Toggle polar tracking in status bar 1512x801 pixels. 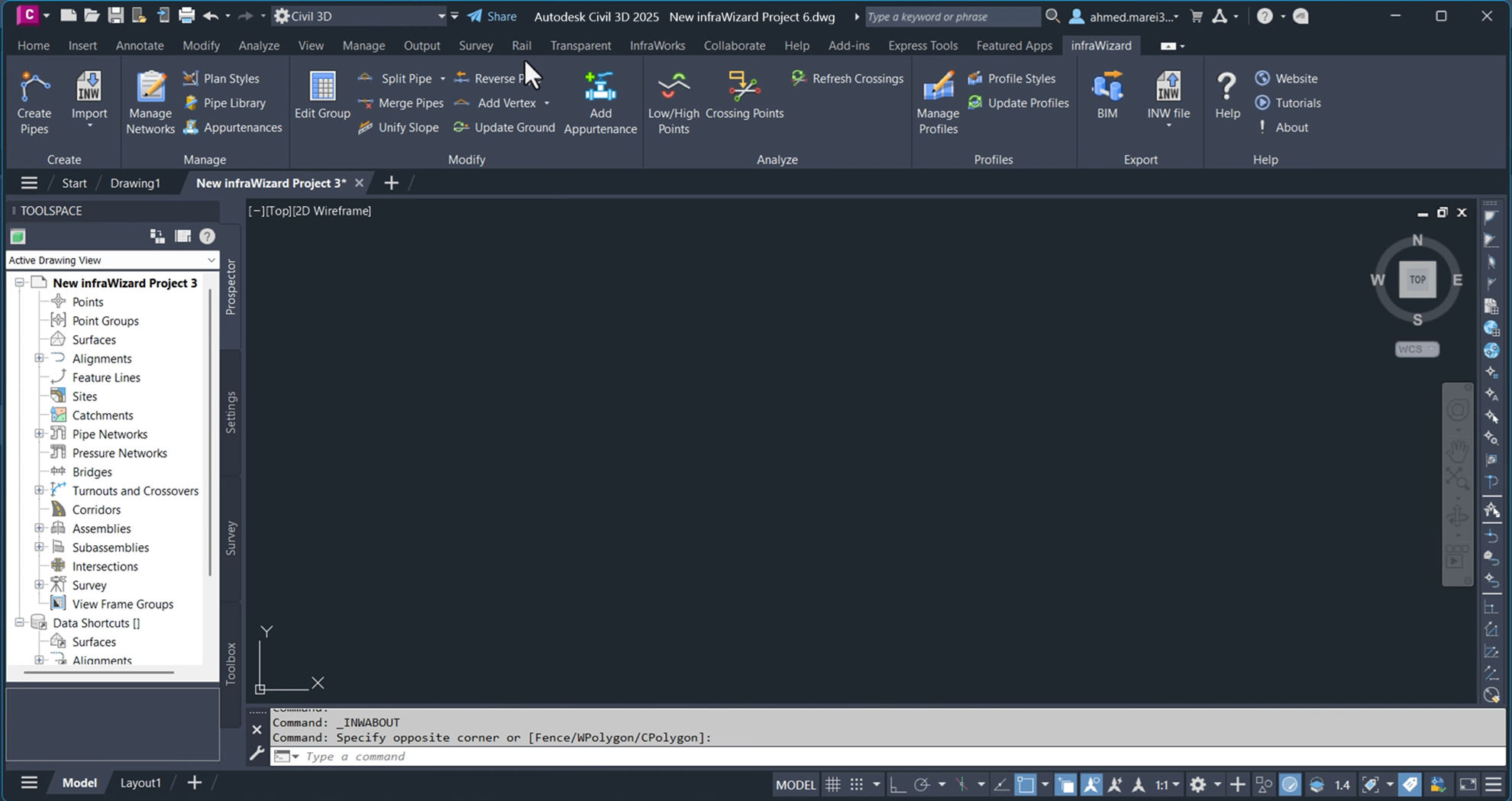[922, 784]
